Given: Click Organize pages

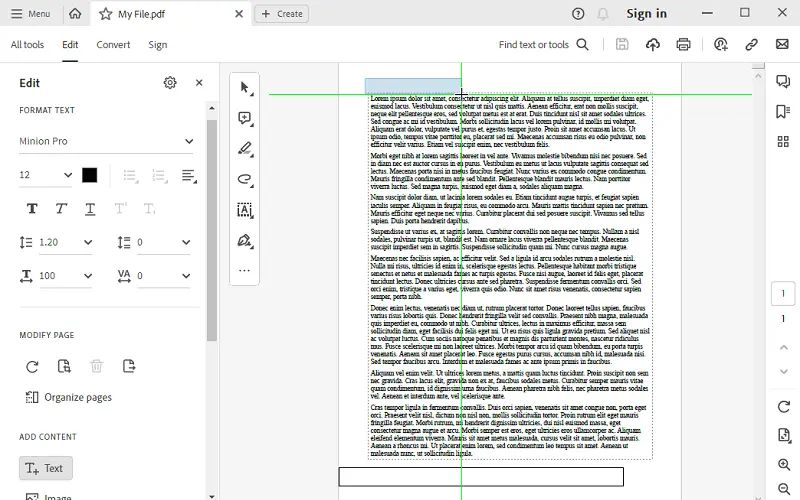Looking at the screenshot, I should [68, 397].
